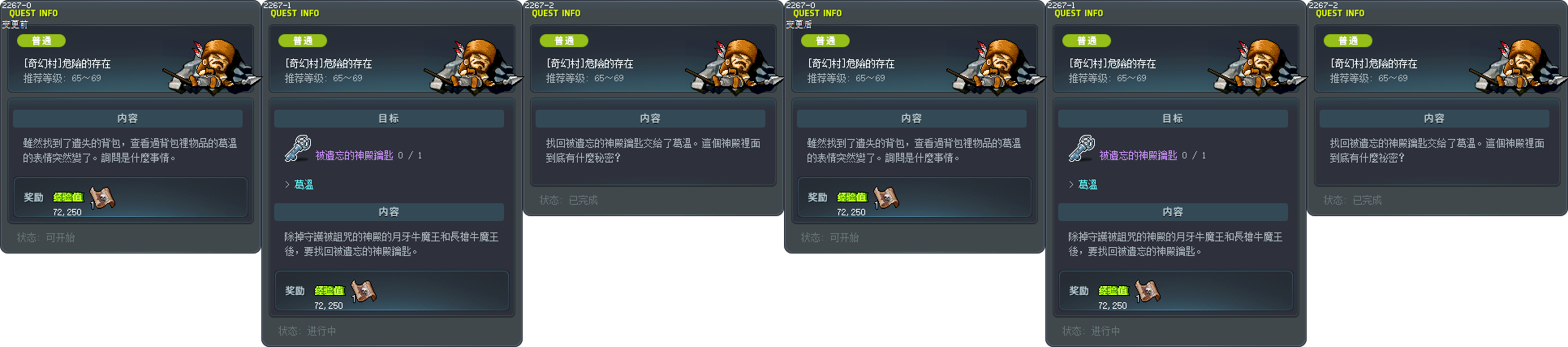Viewport: 1568px width, 347px height.
Task: Expand the 葛温 NPC entry in the first 目标 list
Action: tap(299, 184)
